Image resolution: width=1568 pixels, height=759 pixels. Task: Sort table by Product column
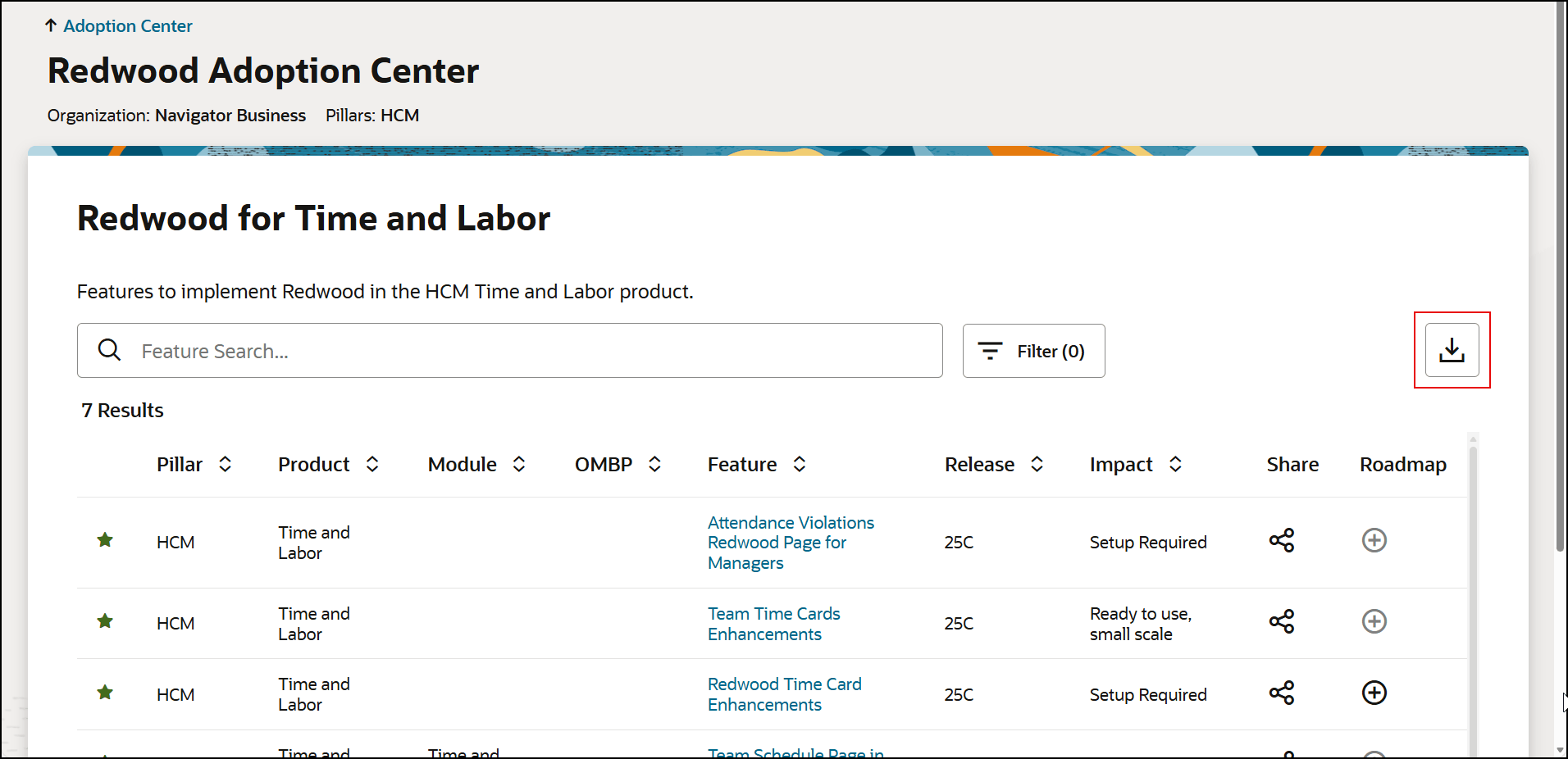click(372, 465)
